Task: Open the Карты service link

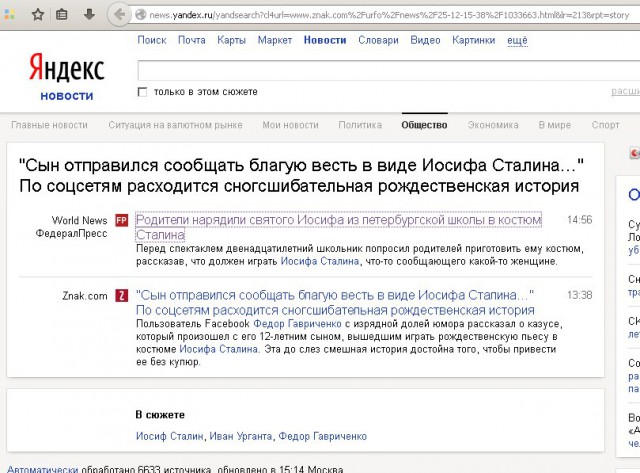Action: pyautogui.click(x=231, y=40)
